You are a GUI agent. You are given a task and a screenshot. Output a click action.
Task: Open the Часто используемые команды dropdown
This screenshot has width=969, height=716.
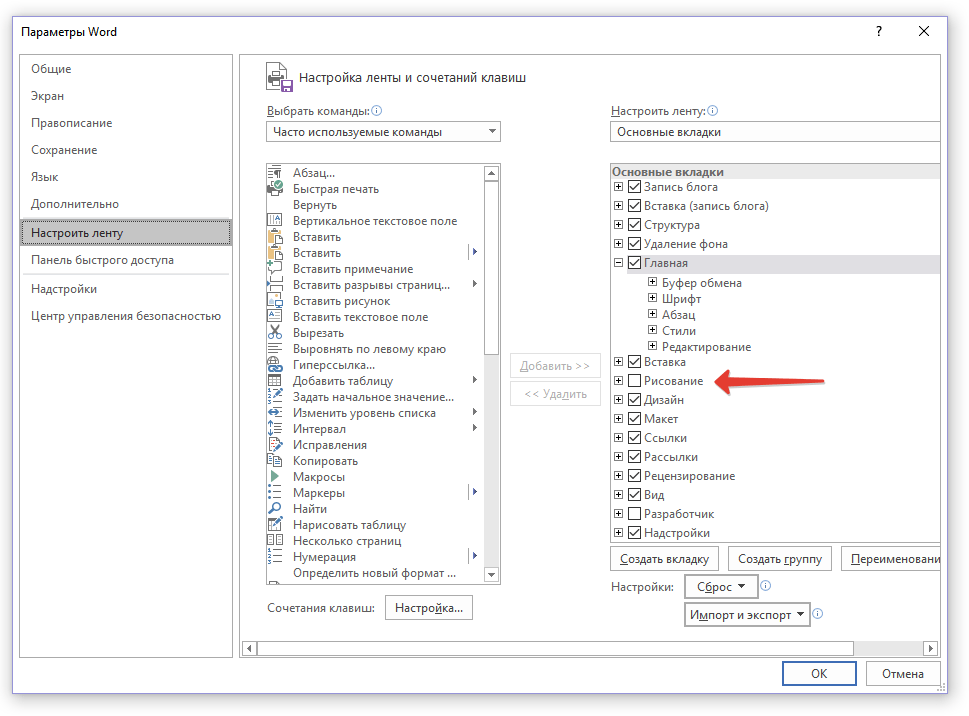[384, 132]
